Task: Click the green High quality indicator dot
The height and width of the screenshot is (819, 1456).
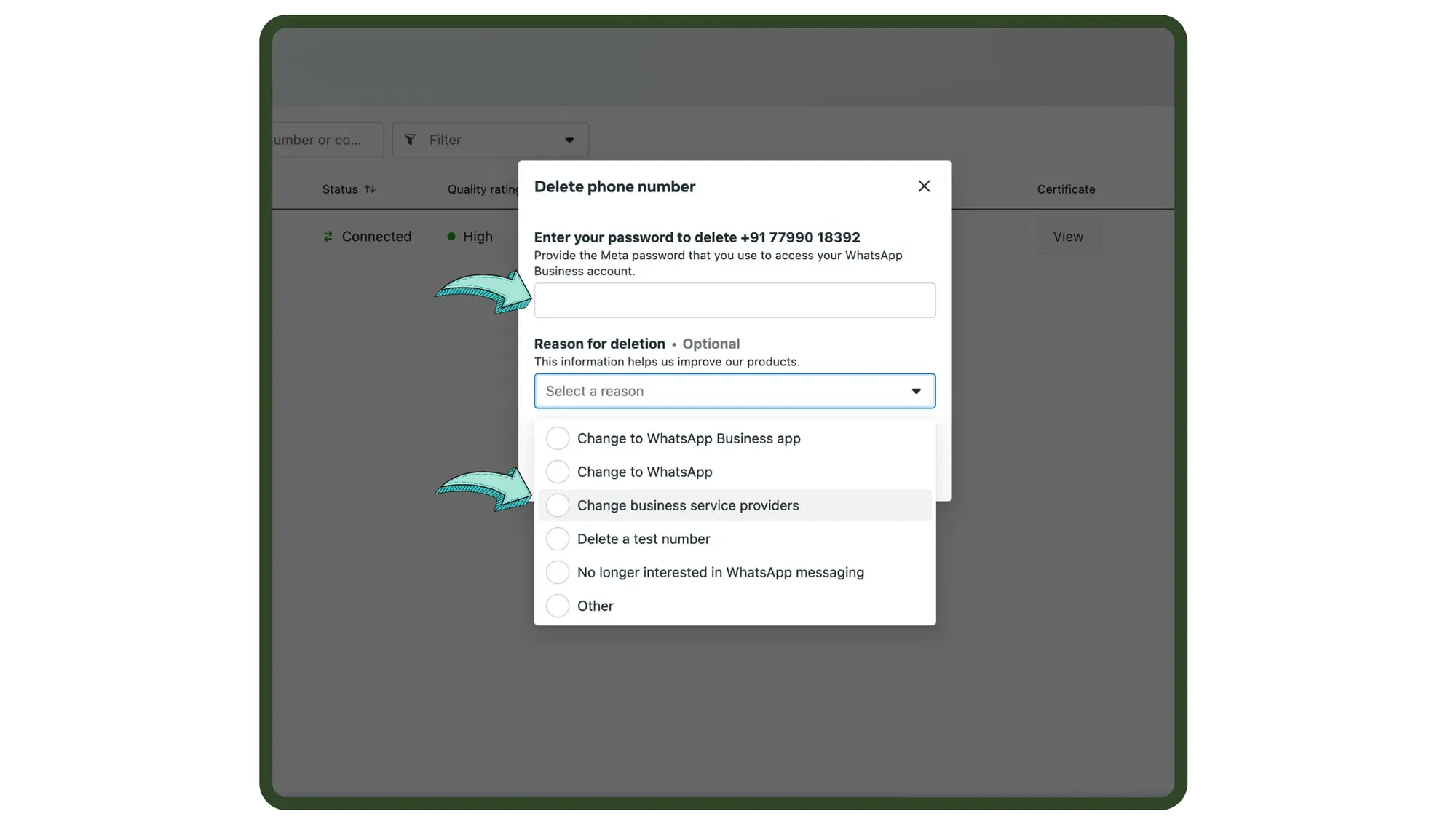Action: pyautogui.click(x=451, y=236)
